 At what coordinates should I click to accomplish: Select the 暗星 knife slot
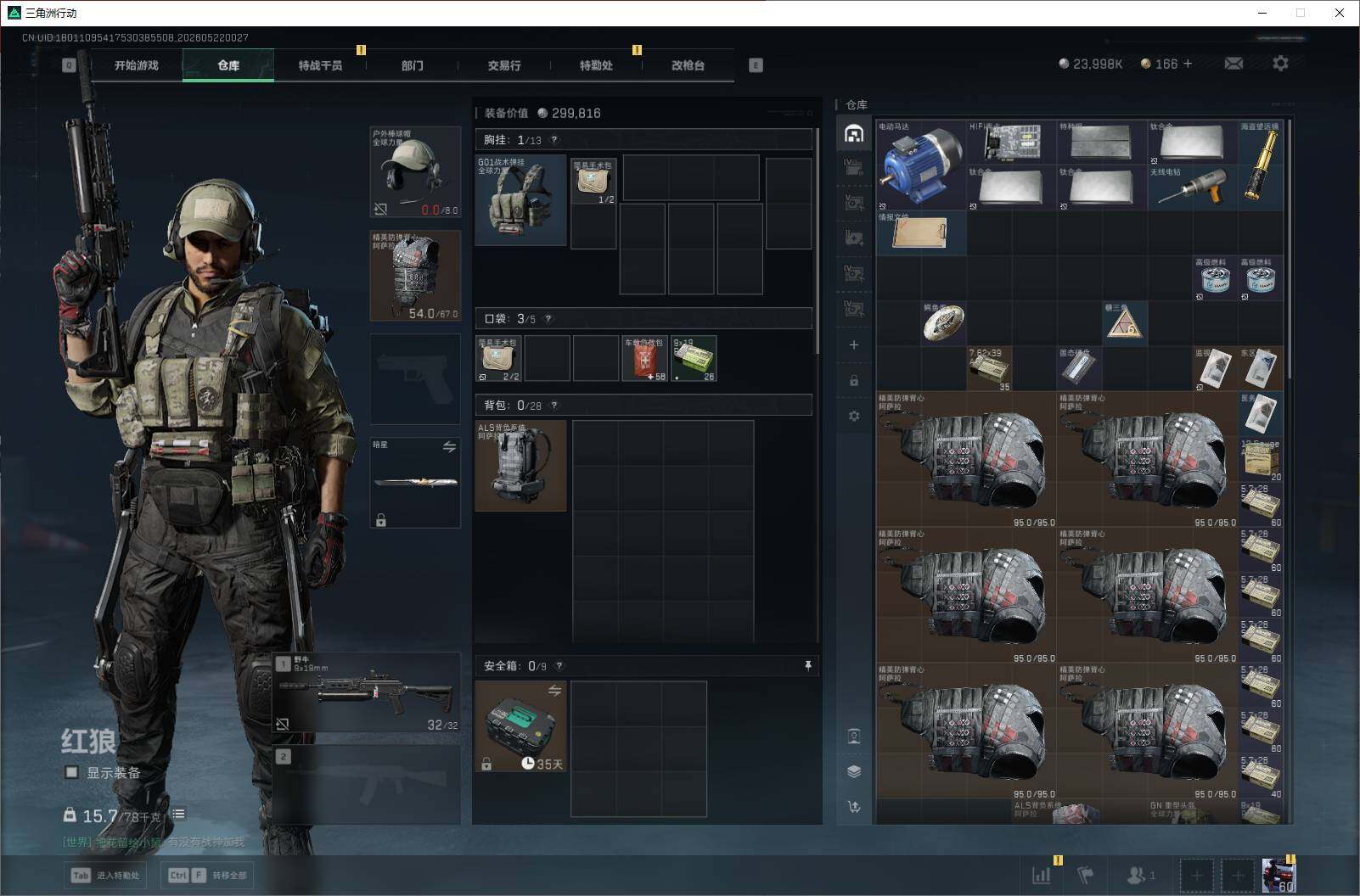click(415, 482)
